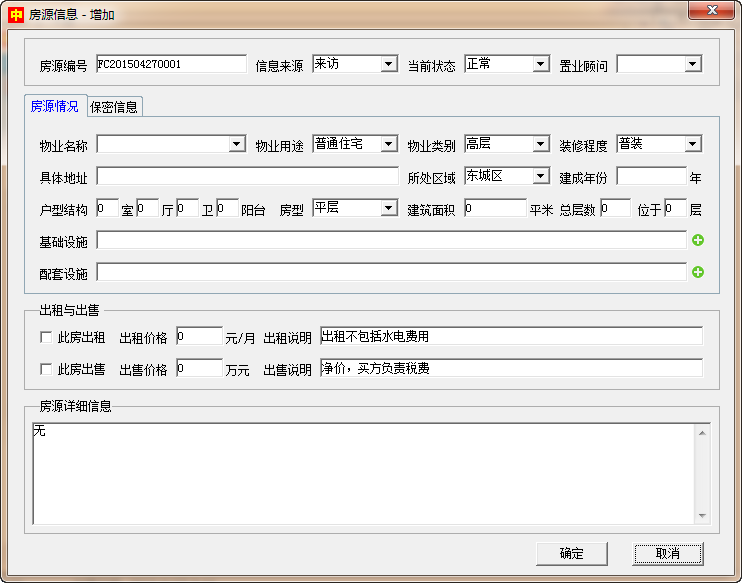Open the 物业用途 dropdown showing 普通住宅
The width and height of the screenshot is (742, 583).
(355, 144)
